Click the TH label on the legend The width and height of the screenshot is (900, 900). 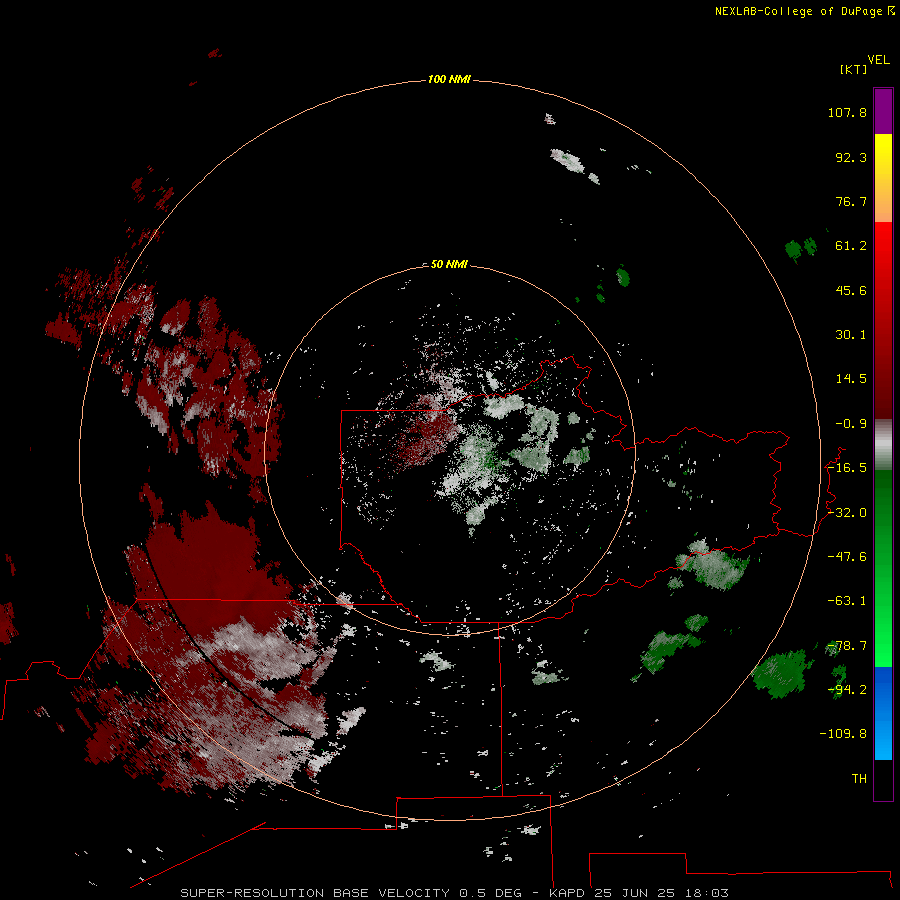click(x=859, y=779)
